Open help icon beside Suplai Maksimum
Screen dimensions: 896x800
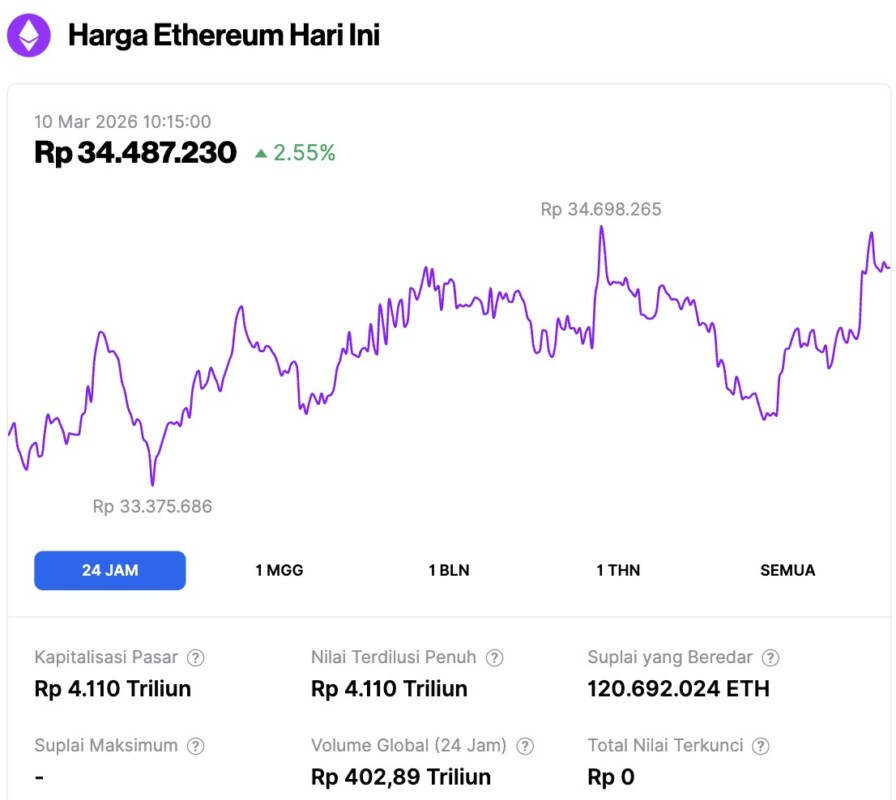196,746
